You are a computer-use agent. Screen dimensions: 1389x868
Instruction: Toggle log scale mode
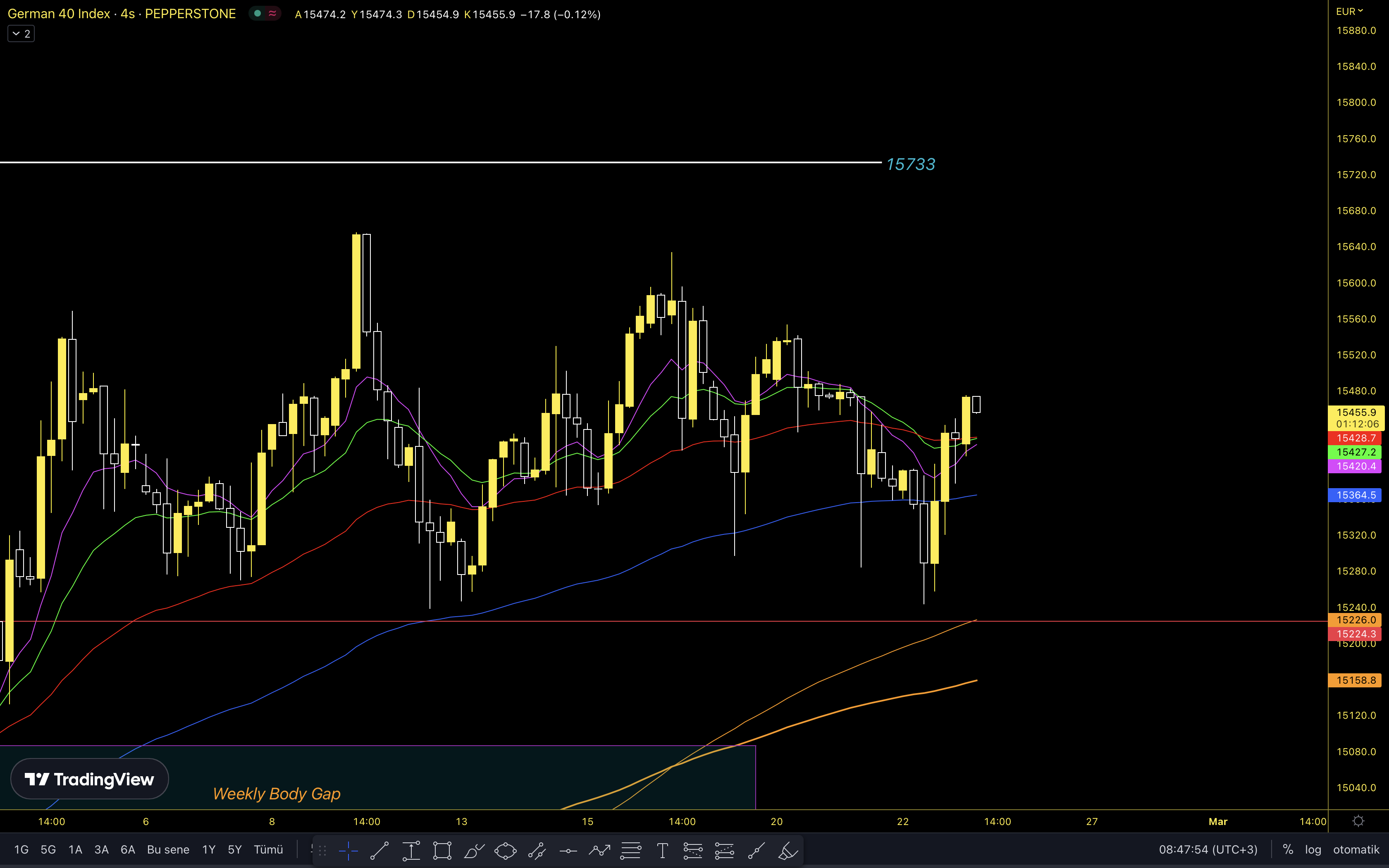point(1313,850)
